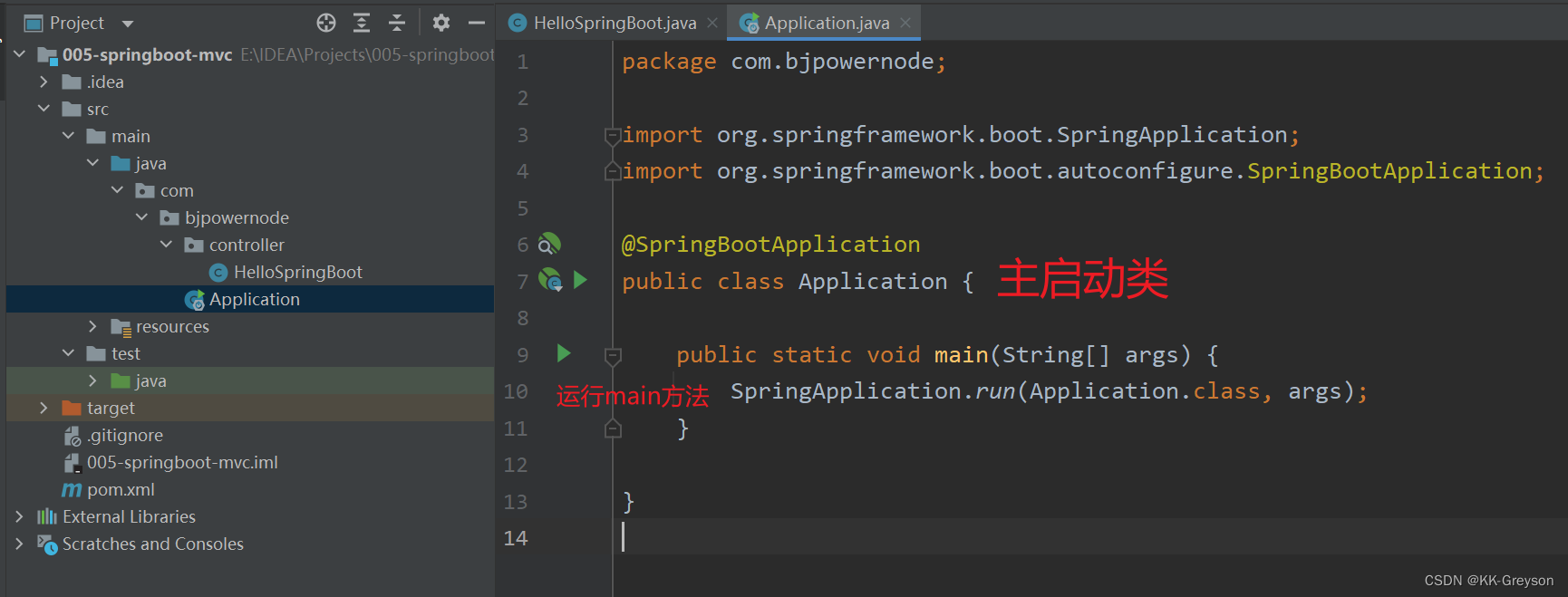The width and height of the screenshot is (1568, 597).
Task: Select the controller package row
Action: pos(250,245)
